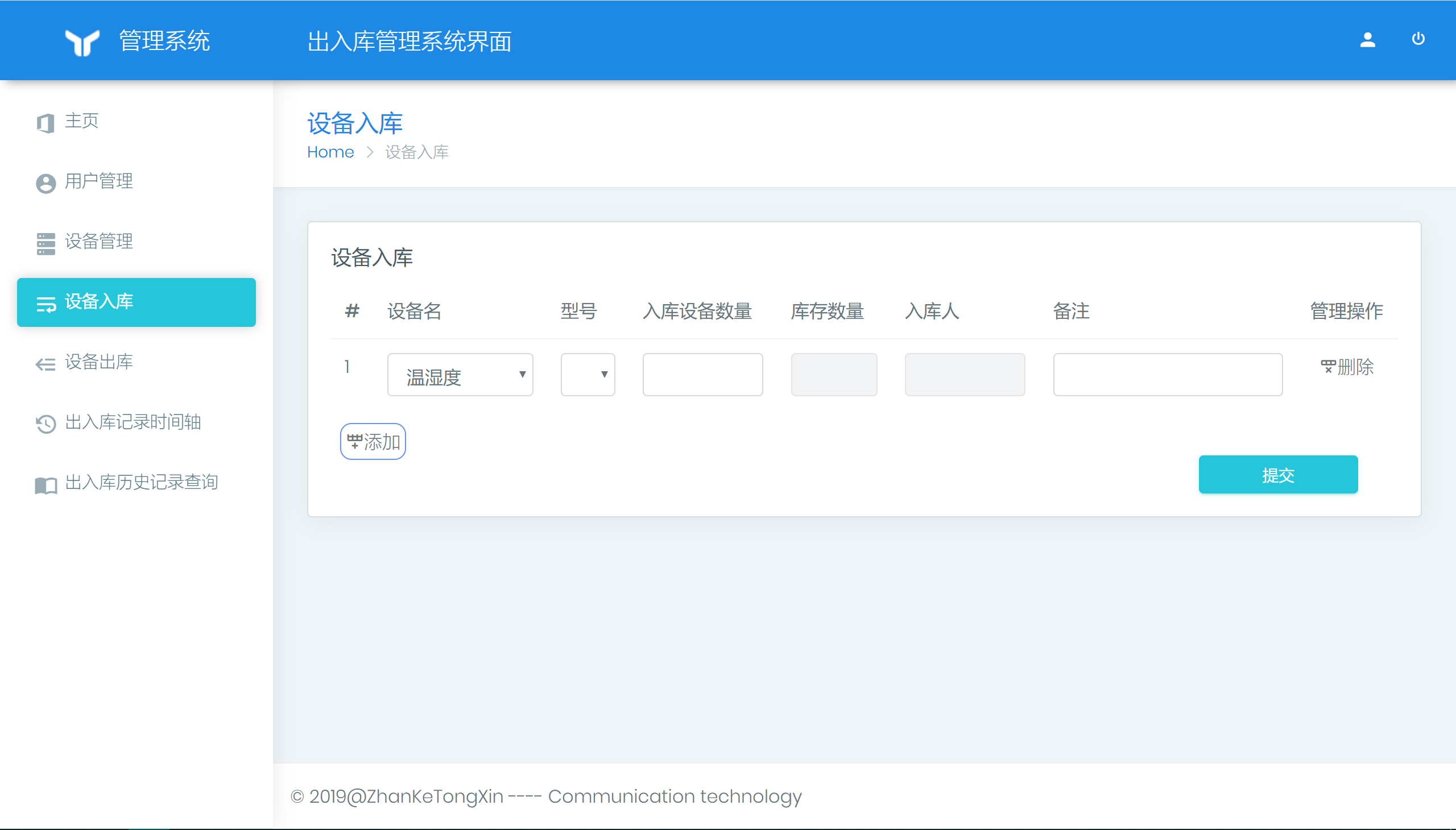Click the 入库设备数量 column header
1456x830 pixels.
tap(697, 312)
